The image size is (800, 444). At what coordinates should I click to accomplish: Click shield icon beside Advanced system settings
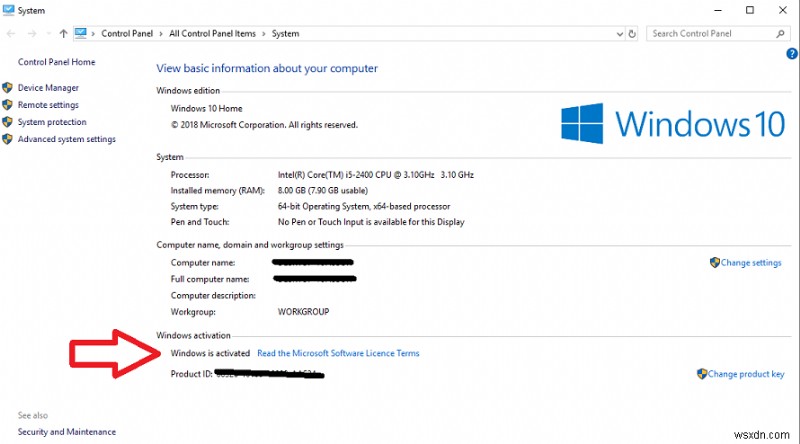click(x=7, y=139)
